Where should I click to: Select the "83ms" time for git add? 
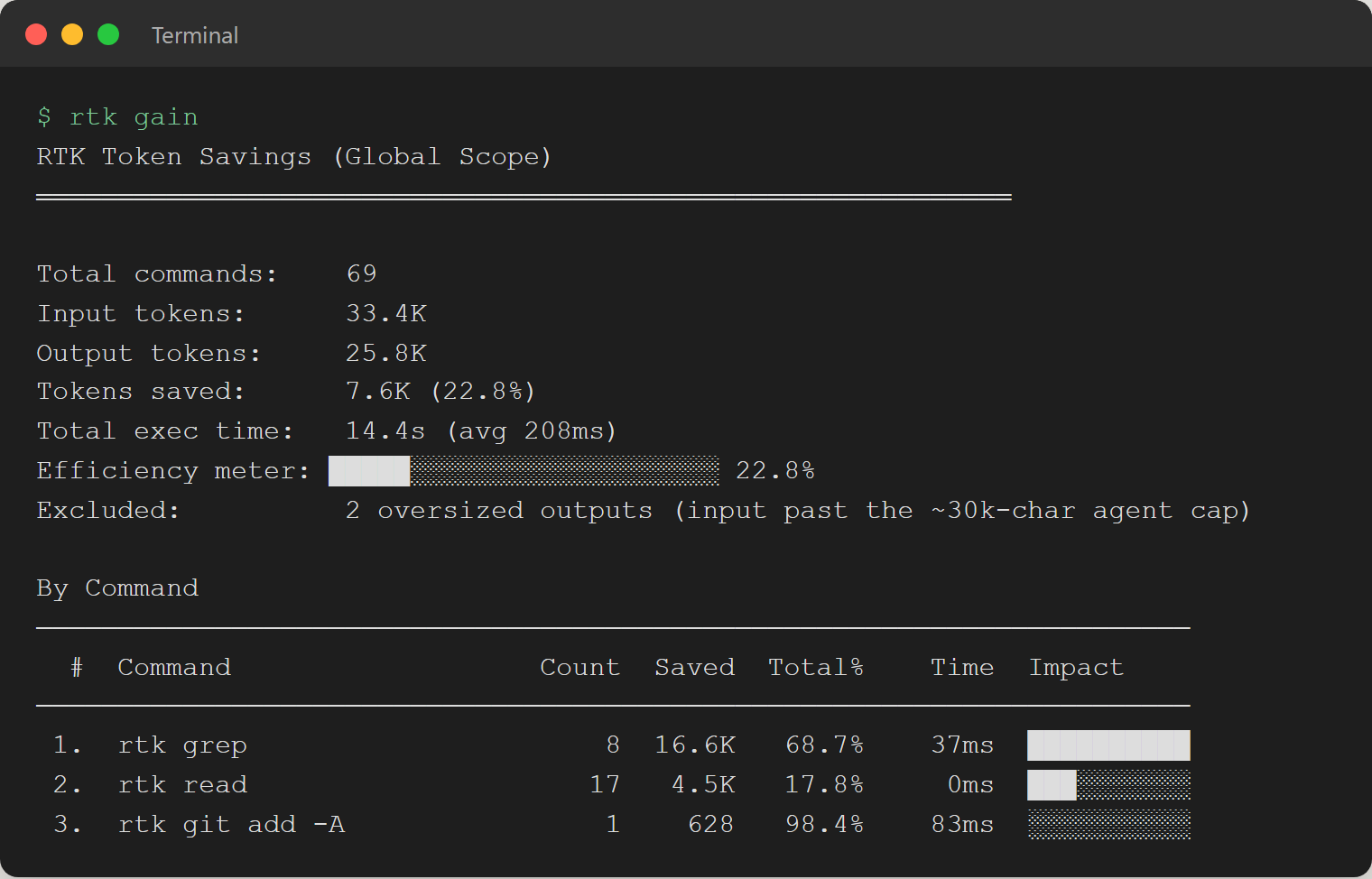point(962,824)
